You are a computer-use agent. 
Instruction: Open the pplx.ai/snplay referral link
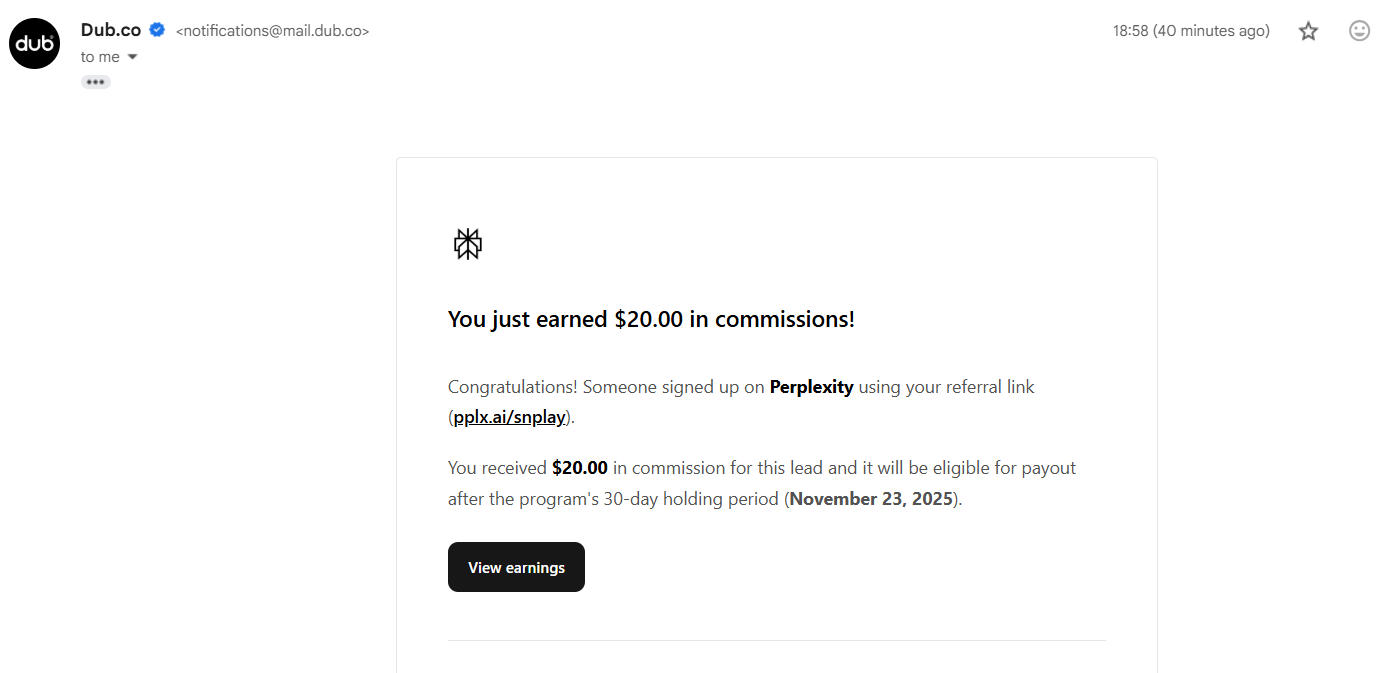(510, 418)
